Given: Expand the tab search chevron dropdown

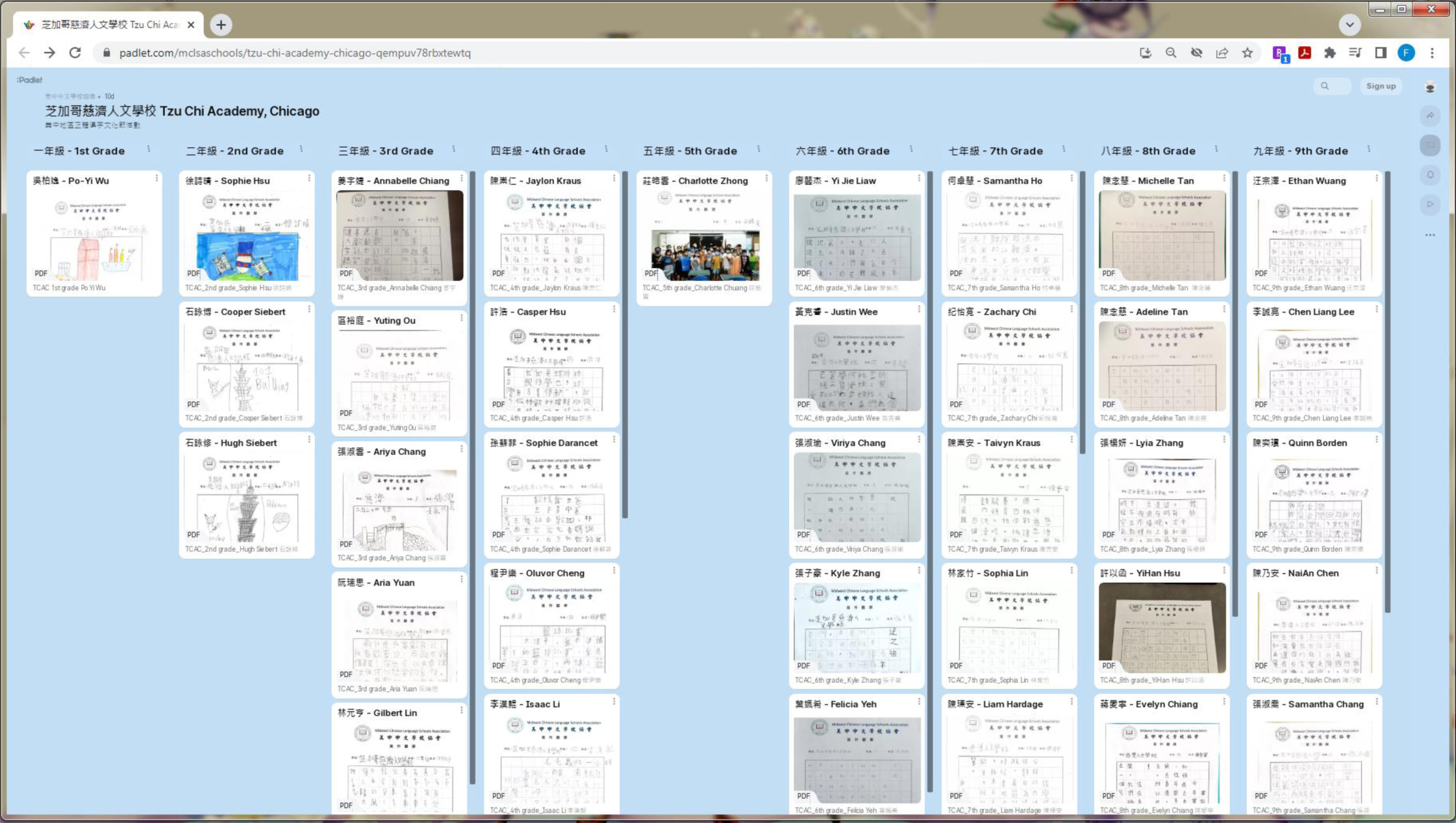Looking at the screenshot, I should (x=1350, y=25).
